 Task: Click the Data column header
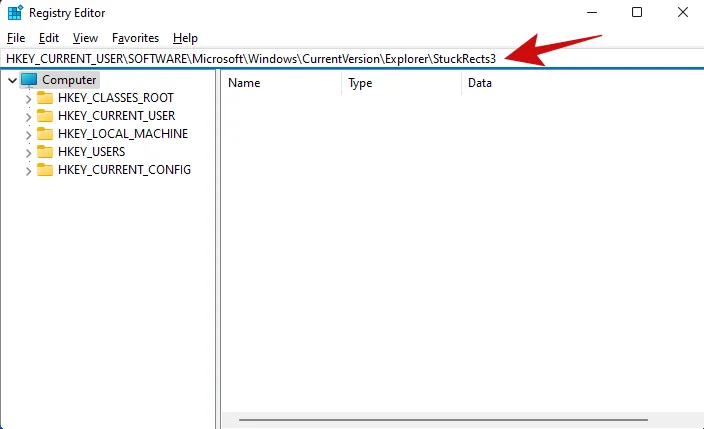pyautogui.click(x=480, y=83)
